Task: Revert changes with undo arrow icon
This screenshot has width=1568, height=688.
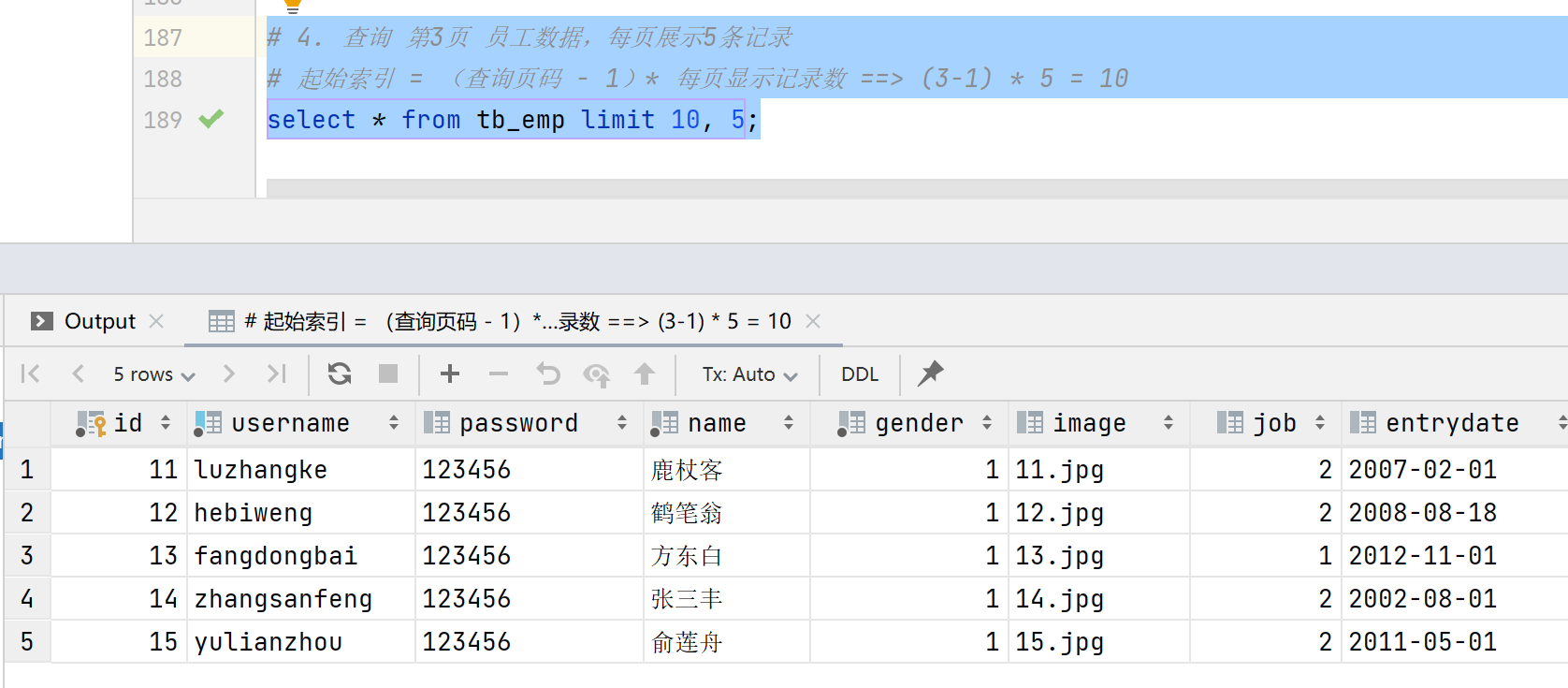Action: (x=548, y=374)
